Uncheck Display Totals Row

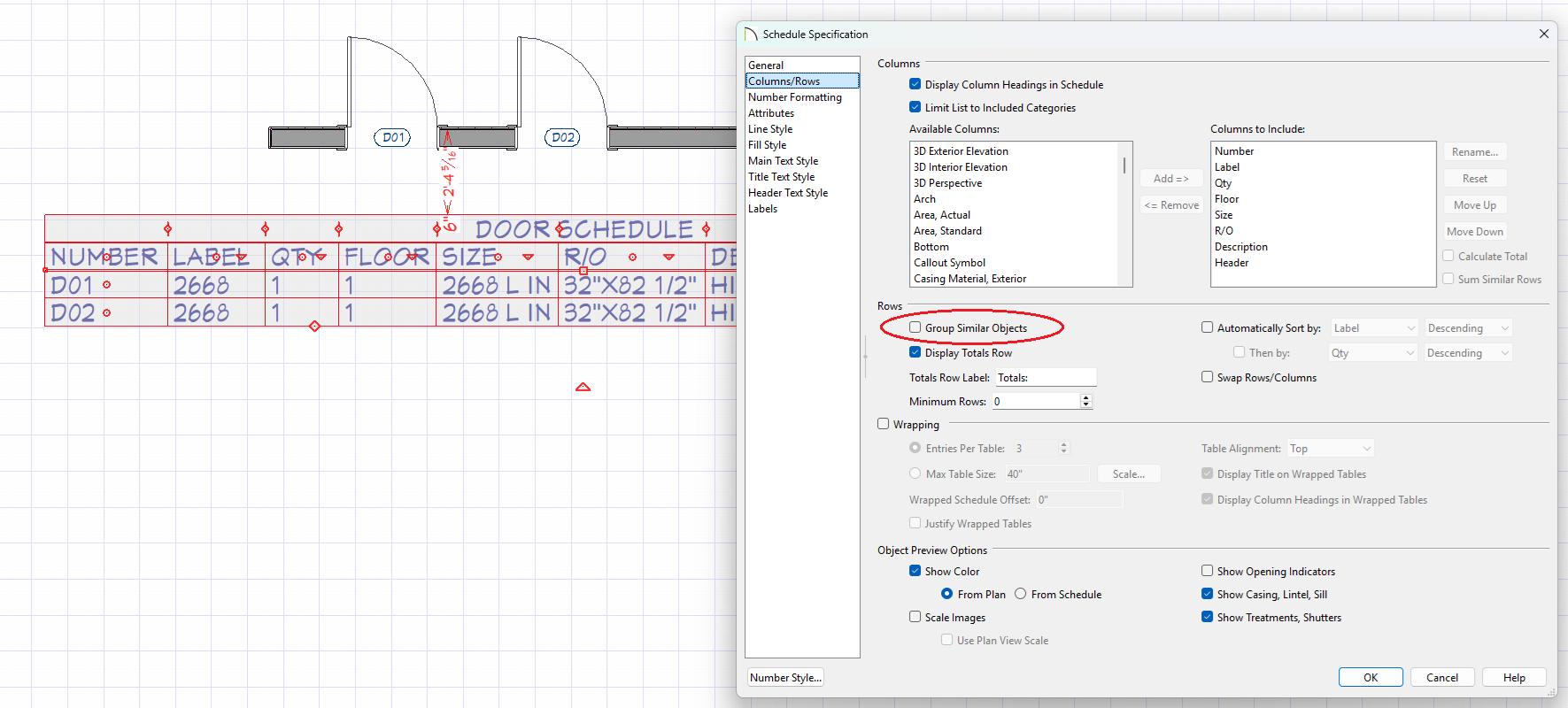tap(915, 352)
